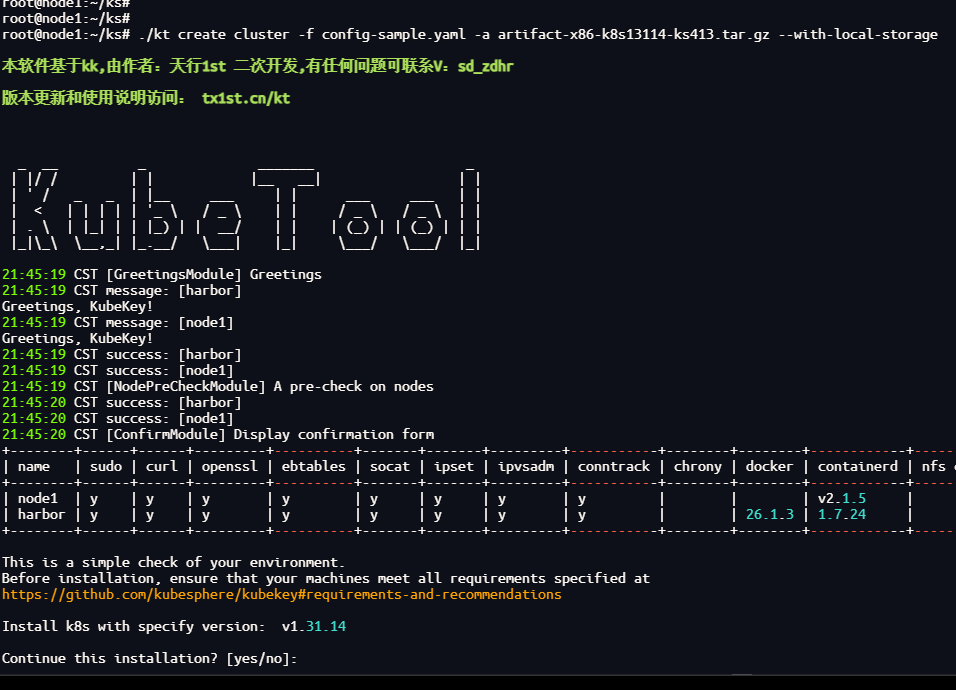Click the 'ebtables' column header

pyautogui.click(x=313, y=466)
